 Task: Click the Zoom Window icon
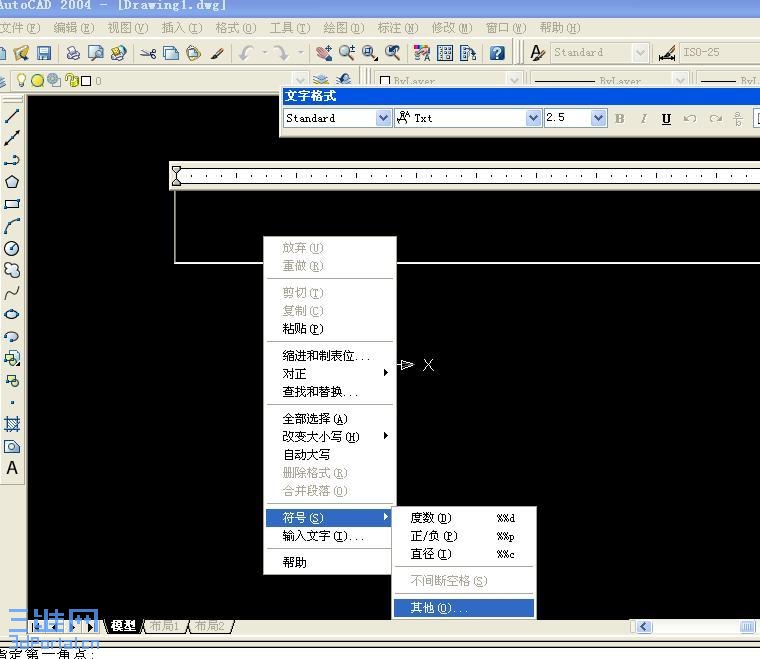(369, 53)
